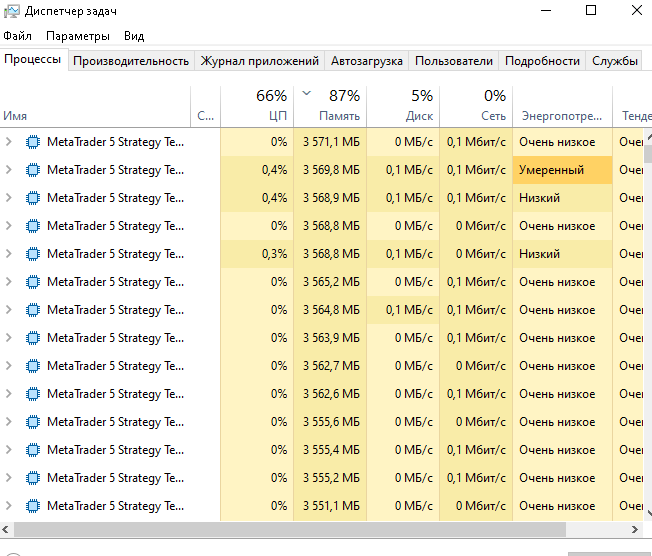Switch to the Службы tab
Screen dimensions: 652x556
[615, 61]
